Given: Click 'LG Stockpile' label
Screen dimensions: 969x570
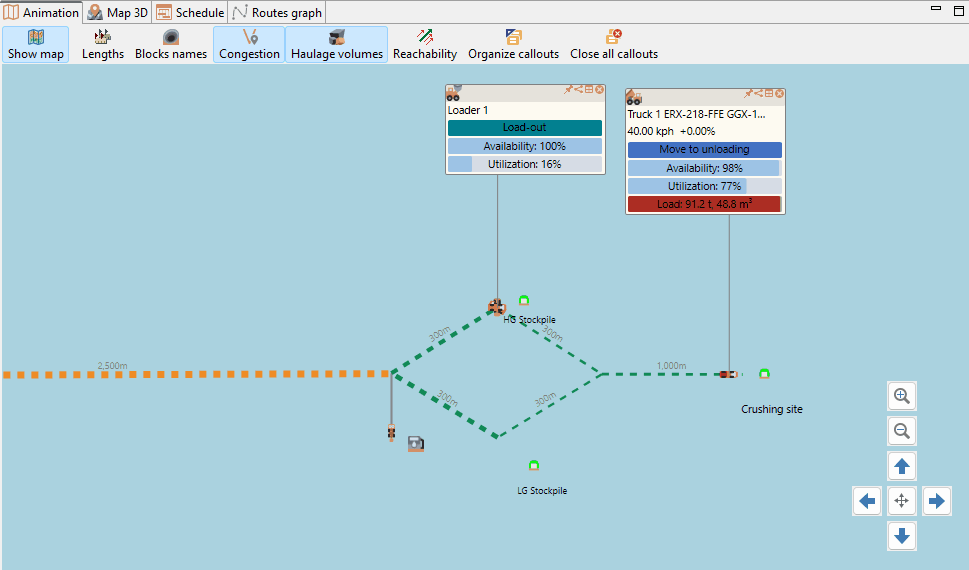Looking at the screenshot, I should click(x=542, y=490).
